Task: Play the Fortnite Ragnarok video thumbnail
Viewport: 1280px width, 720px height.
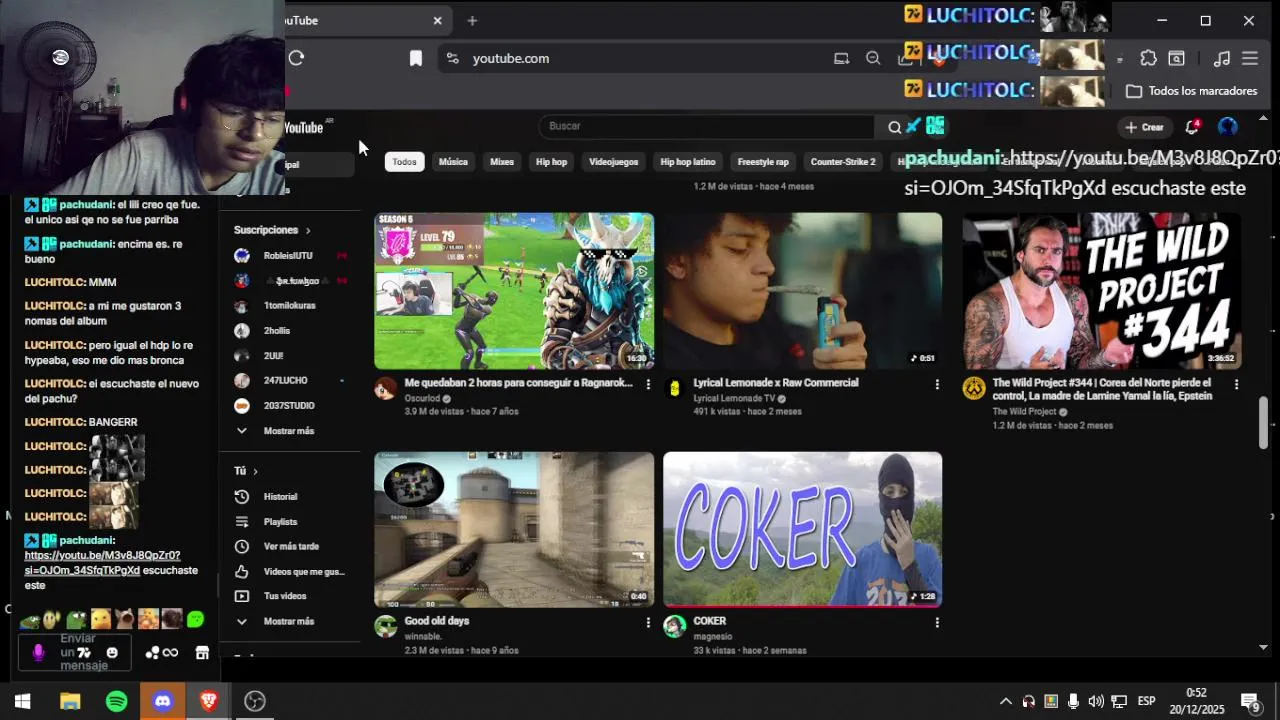Action: point(514,291)
